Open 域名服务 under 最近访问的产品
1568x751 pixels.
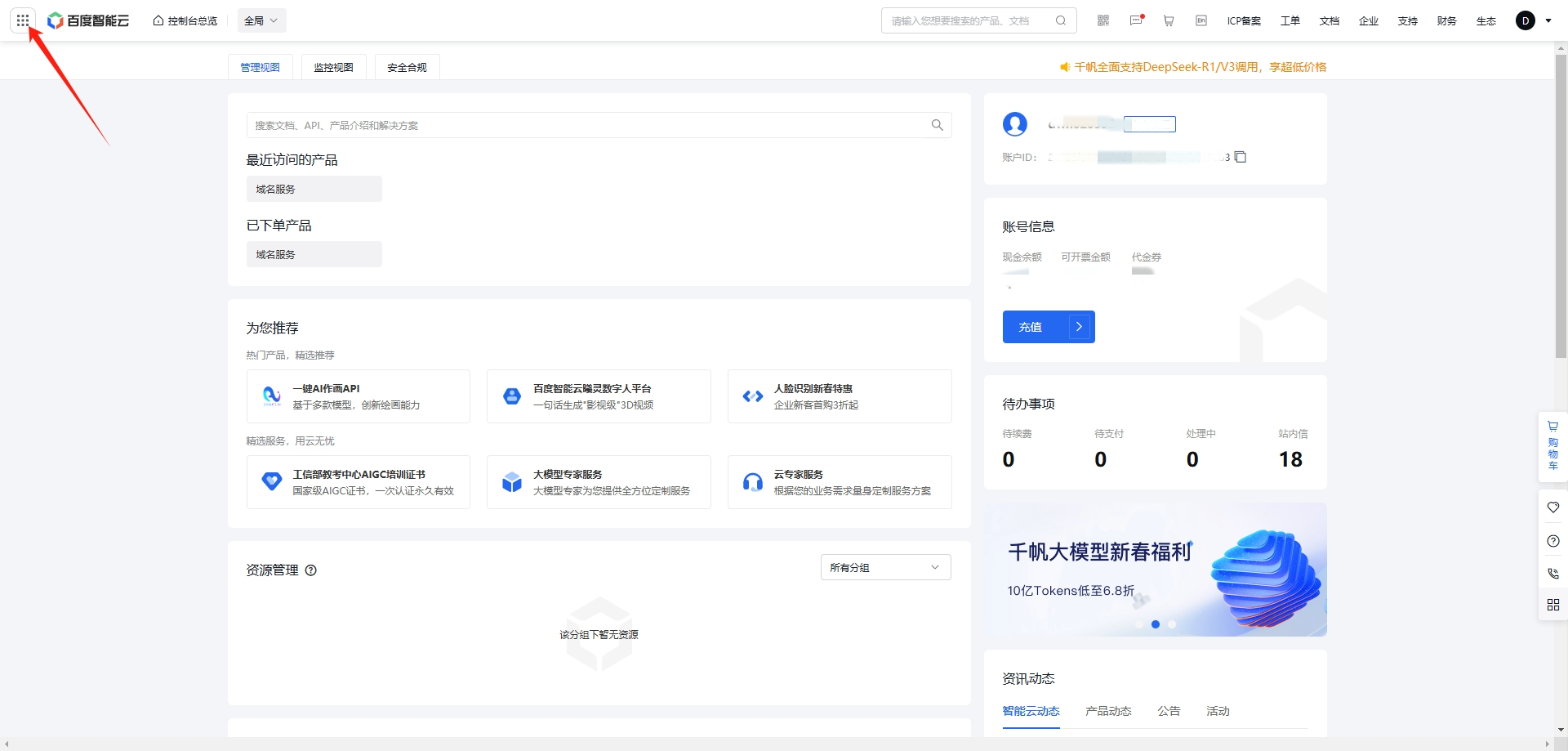pos(314,189)
